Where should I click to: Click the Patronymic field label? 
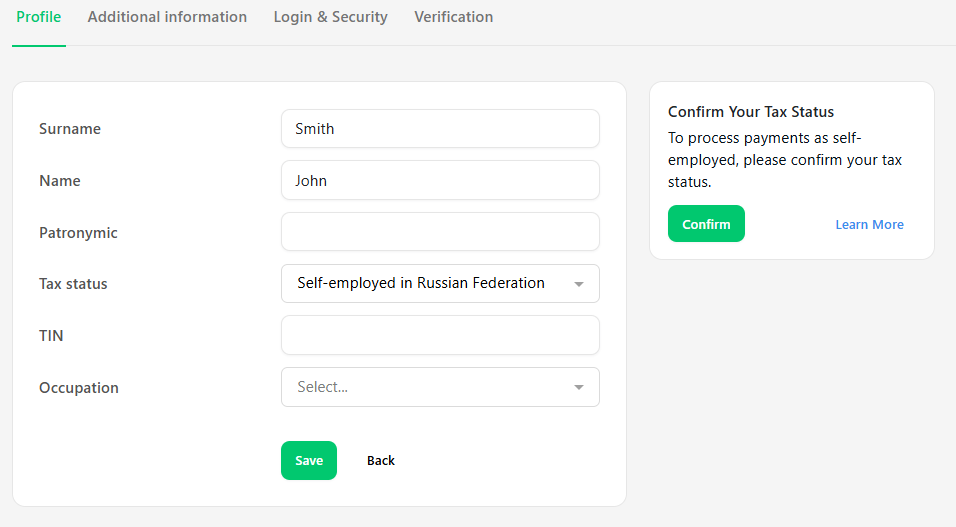point(78,233)
